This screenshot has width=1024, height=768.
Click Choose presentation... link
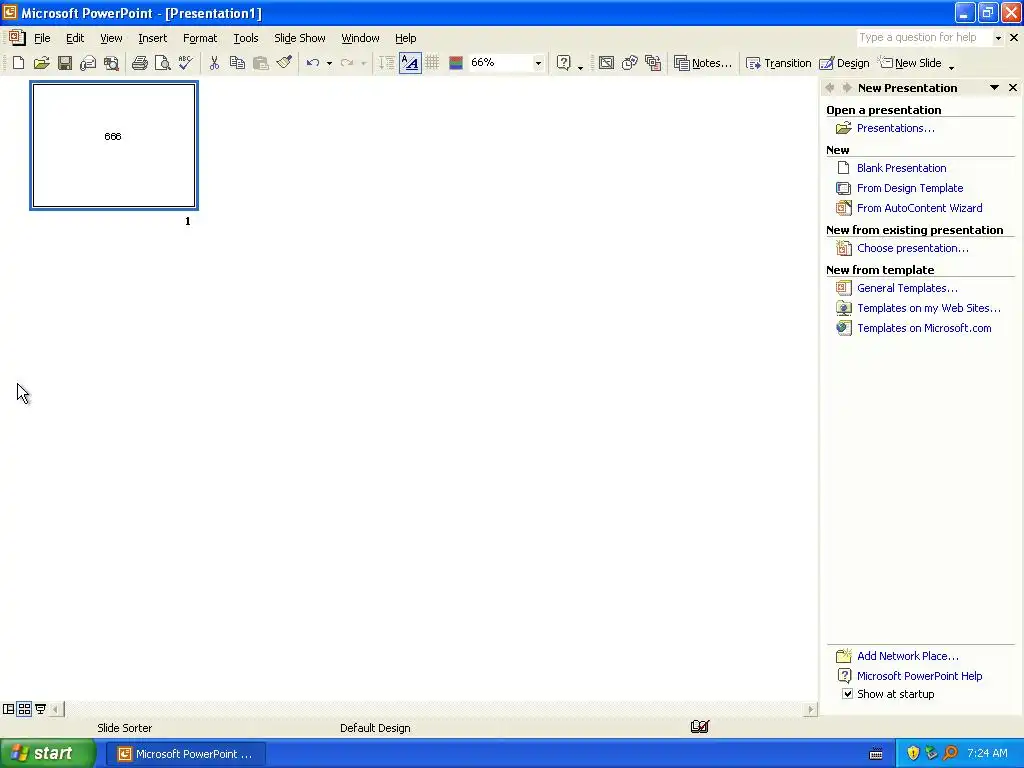(x=912, y=248)
